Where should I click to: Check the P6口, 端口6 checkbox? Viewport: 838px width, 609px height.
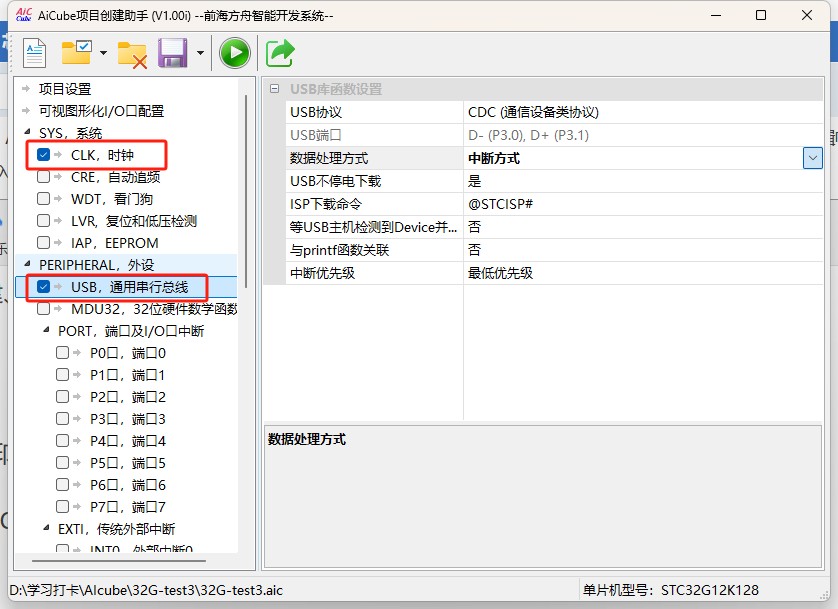[63, 485]
